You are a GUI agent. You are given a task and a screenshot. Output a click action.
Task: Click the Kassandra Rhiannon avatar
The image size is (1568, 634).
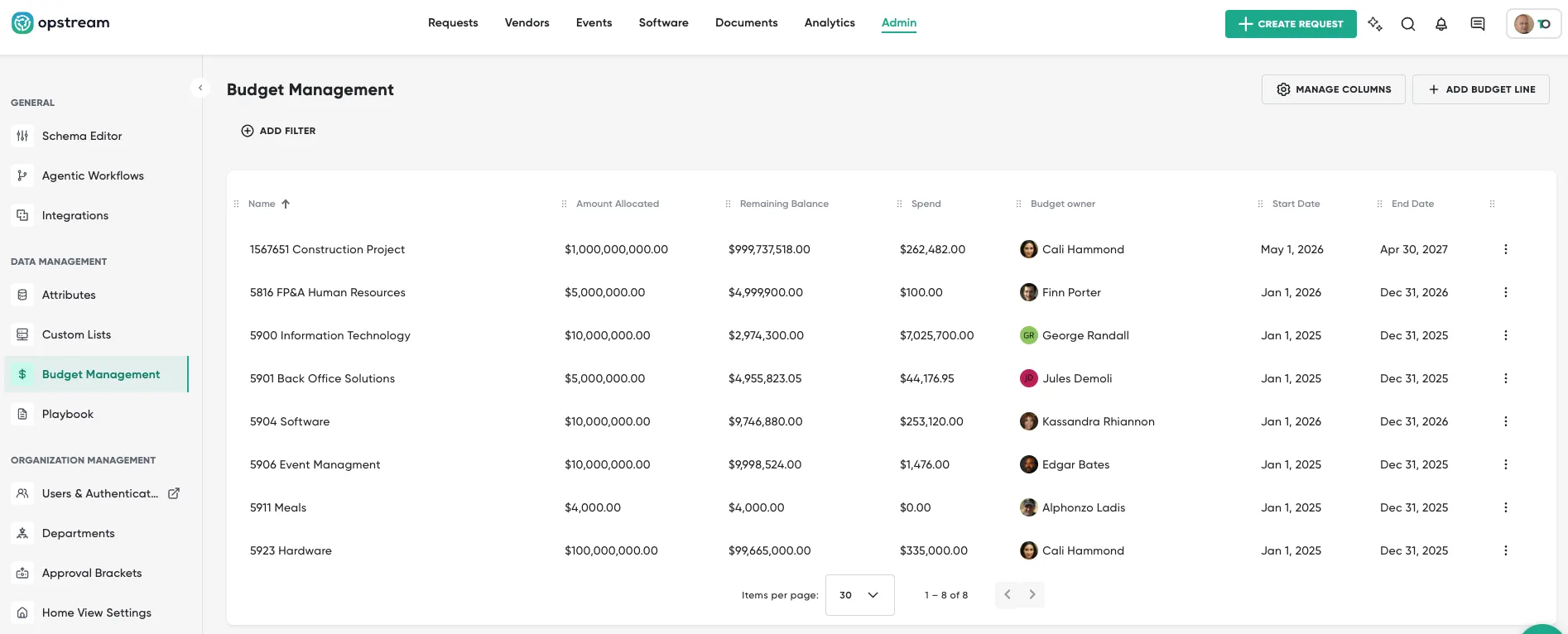(1029, 421)
